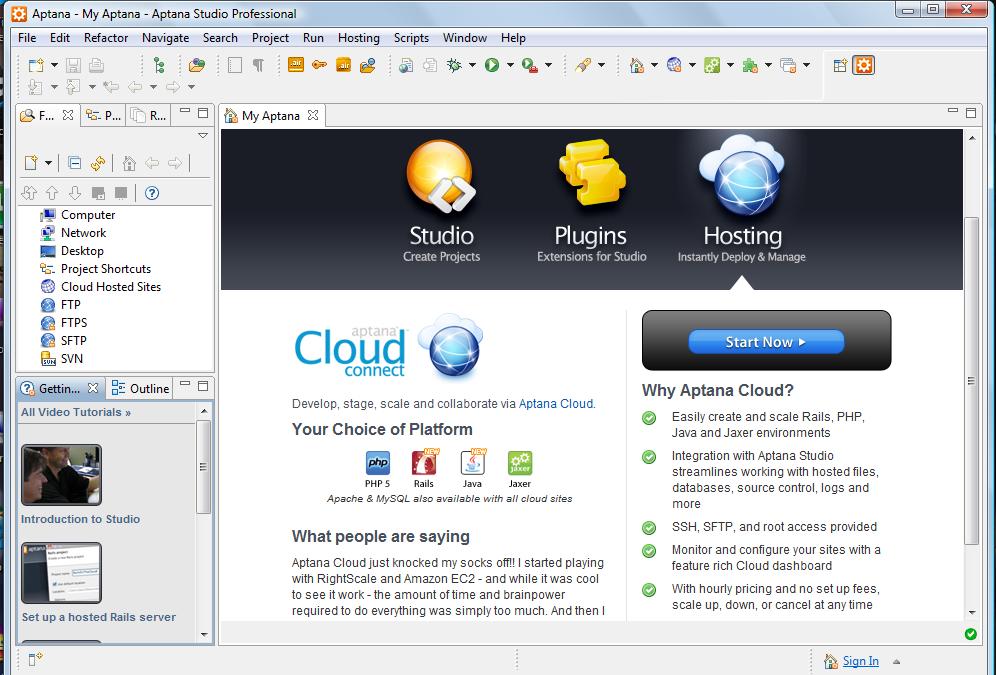
Task: Click the green Run play button
Action: [492, 65]
